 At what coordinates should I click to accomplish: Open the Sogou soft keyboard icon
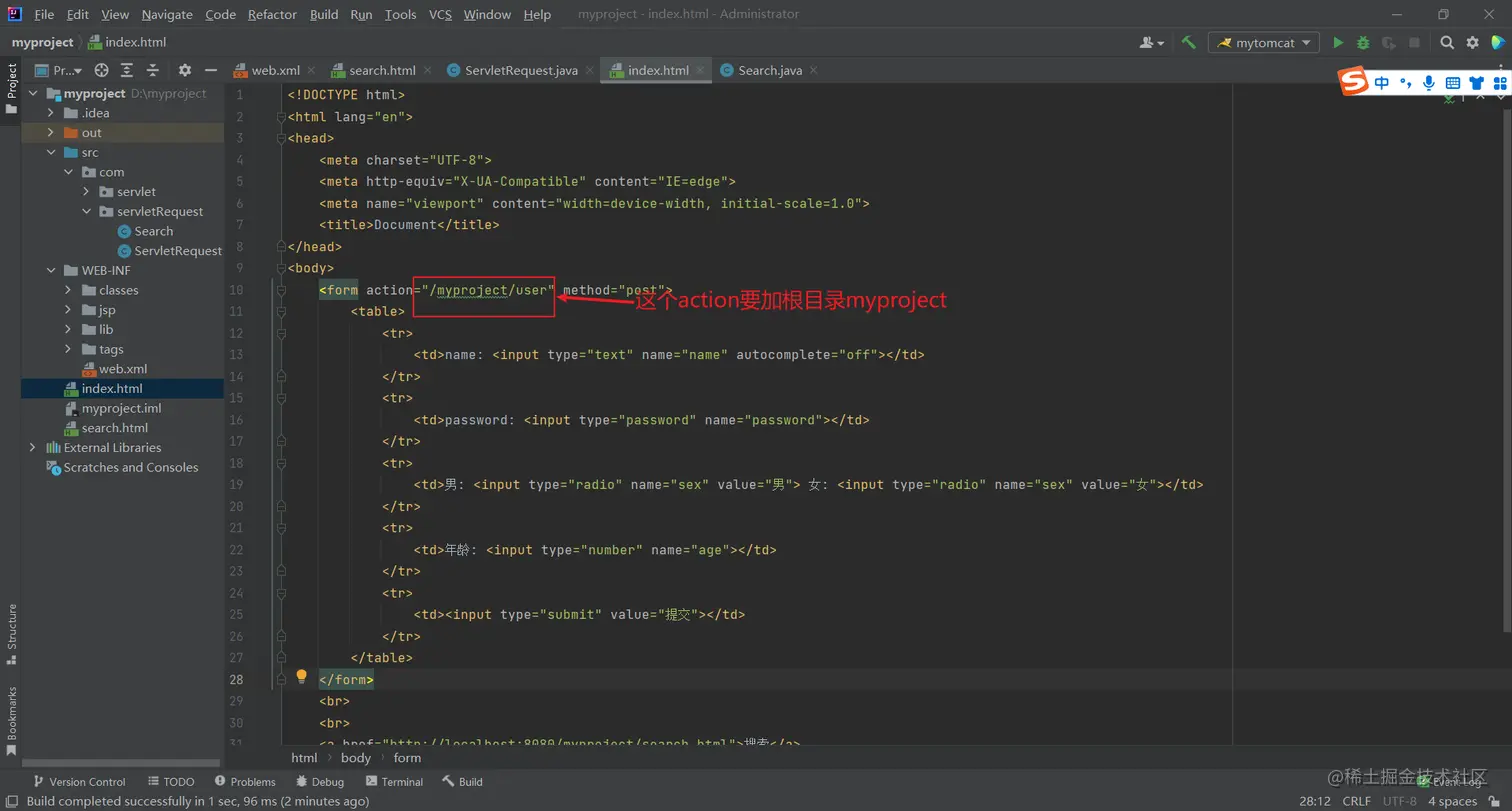click(x=1453, y=83)
